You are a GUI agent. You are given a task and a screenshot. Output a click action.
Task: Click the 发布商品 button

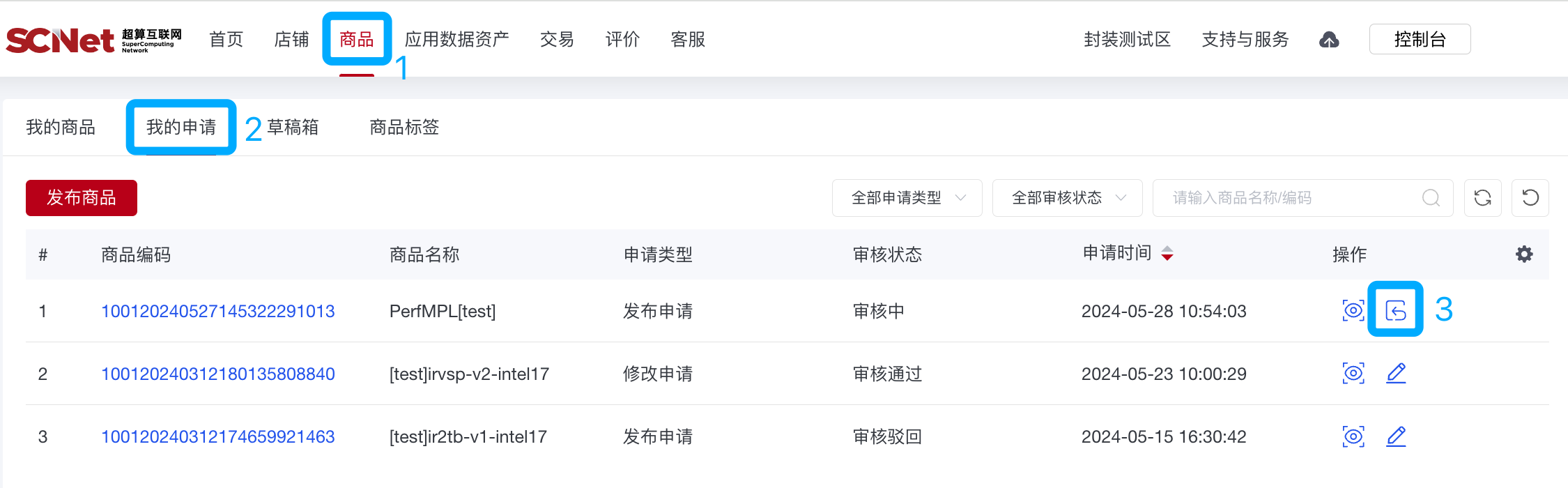pyautogui.click(x=81, y=198)
